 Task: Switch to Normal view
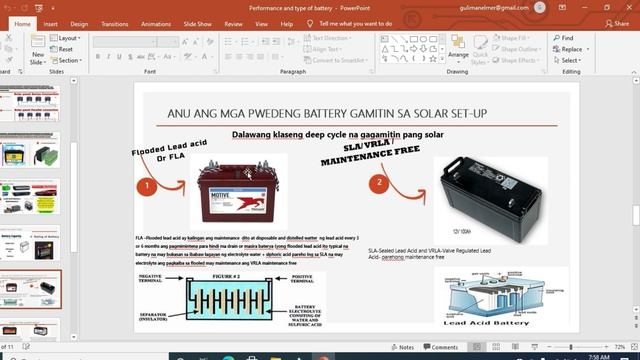(x=476, y=347)
